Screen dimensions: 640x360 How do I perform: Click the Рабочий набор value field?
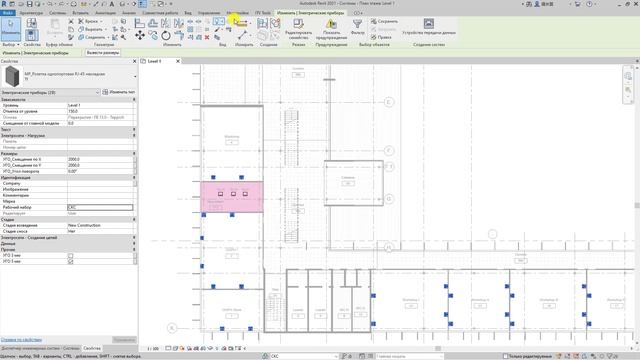(100, 207)
